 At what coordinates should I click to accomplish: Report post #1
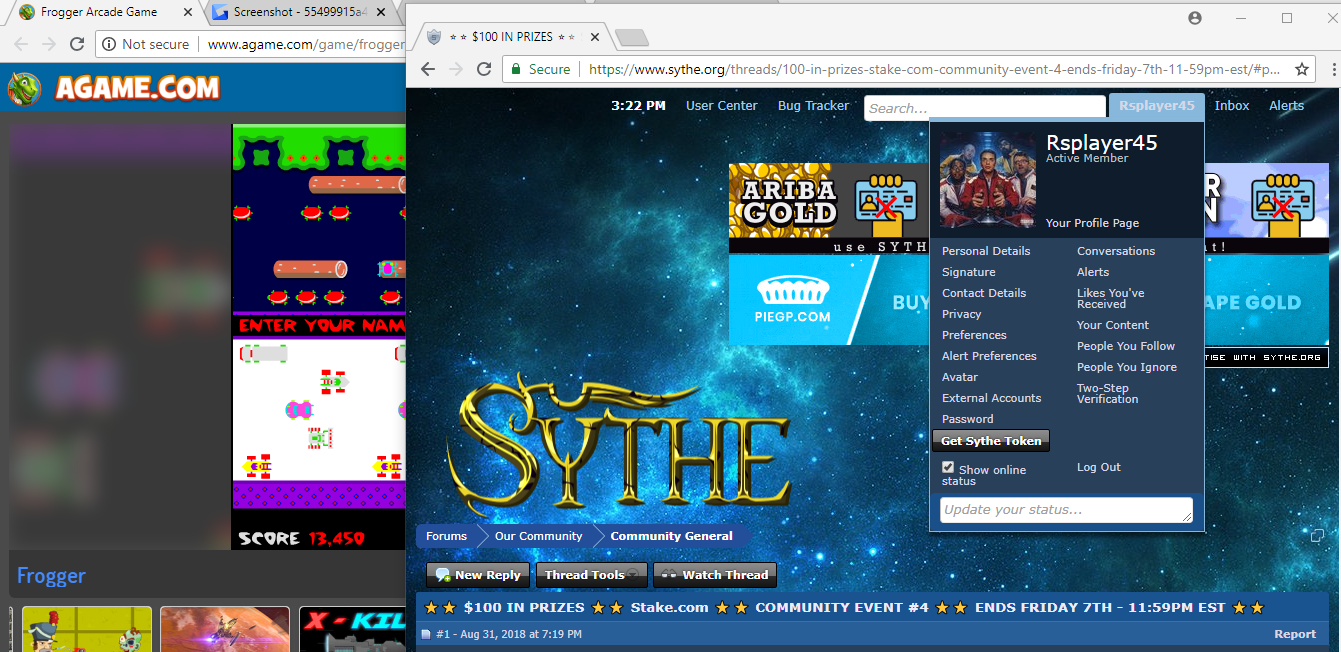tap(1295, 634)
